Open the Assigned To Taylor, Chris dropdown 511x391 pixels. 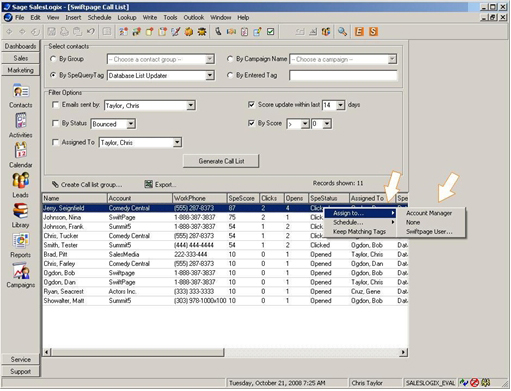[177, 143]
